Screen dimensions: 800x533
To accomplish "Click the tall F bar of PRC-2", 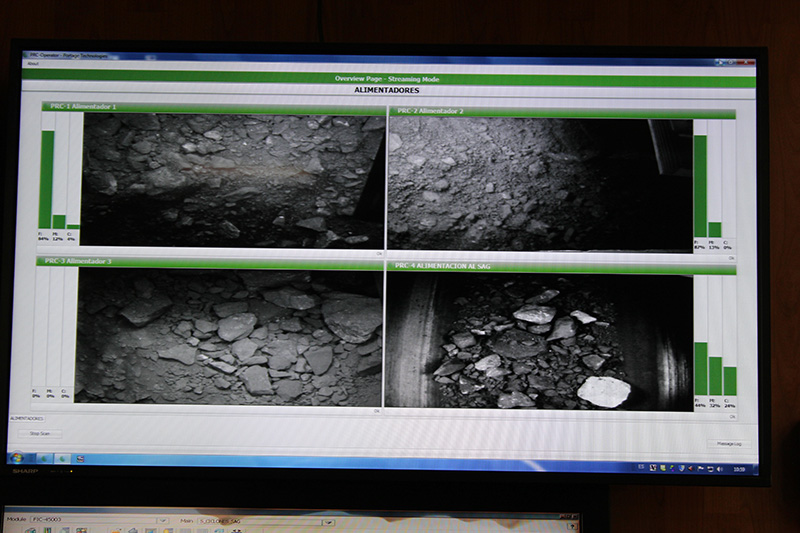I will pos(700,186).
